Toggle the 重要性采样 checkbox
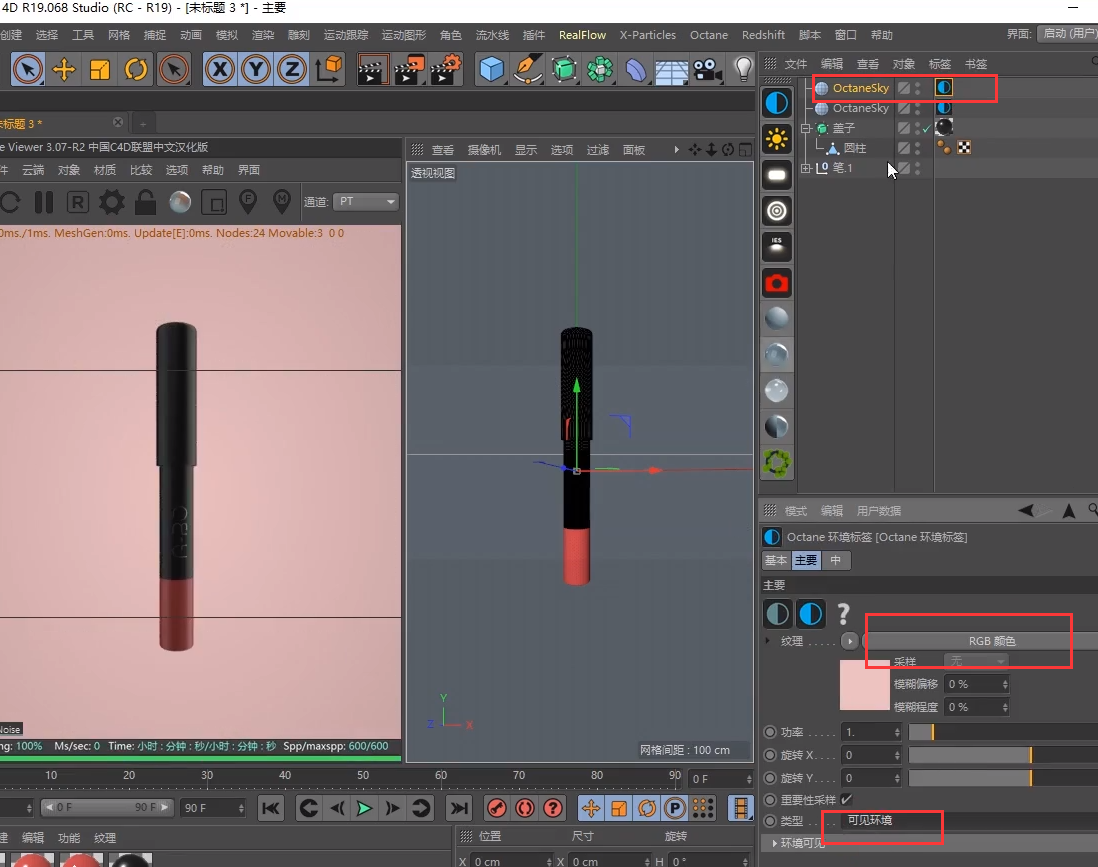The height and width of the screenshot is (867, 1098). [847, 799]
